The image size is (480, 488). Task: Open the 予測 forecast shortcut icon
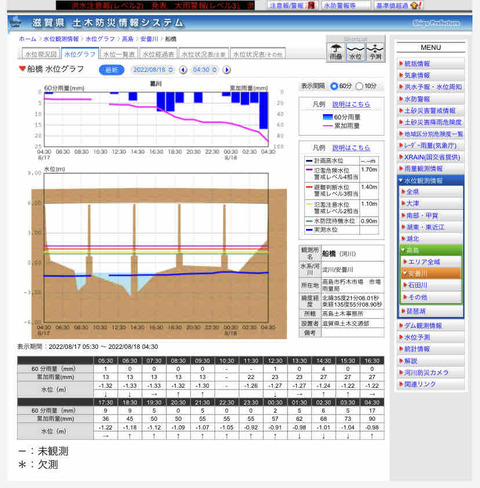[x=375, y=52]
